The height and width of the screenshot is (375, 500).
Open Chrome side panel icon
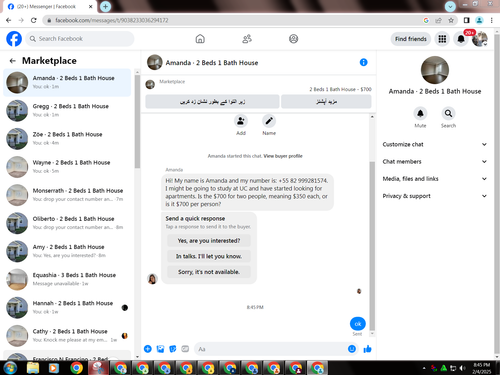[x=467, y=20]
